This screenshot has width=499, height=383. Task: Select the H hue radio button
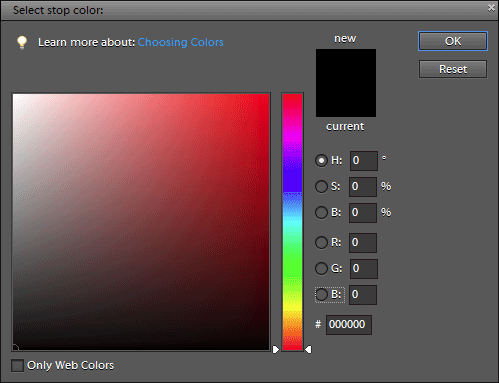coord(321,161)
